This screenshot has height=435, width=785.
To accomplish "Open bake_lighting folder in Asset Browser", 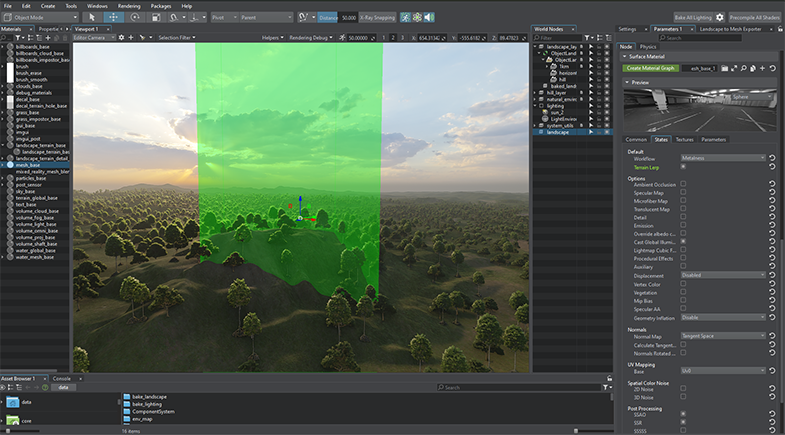I will click(146, 404).
